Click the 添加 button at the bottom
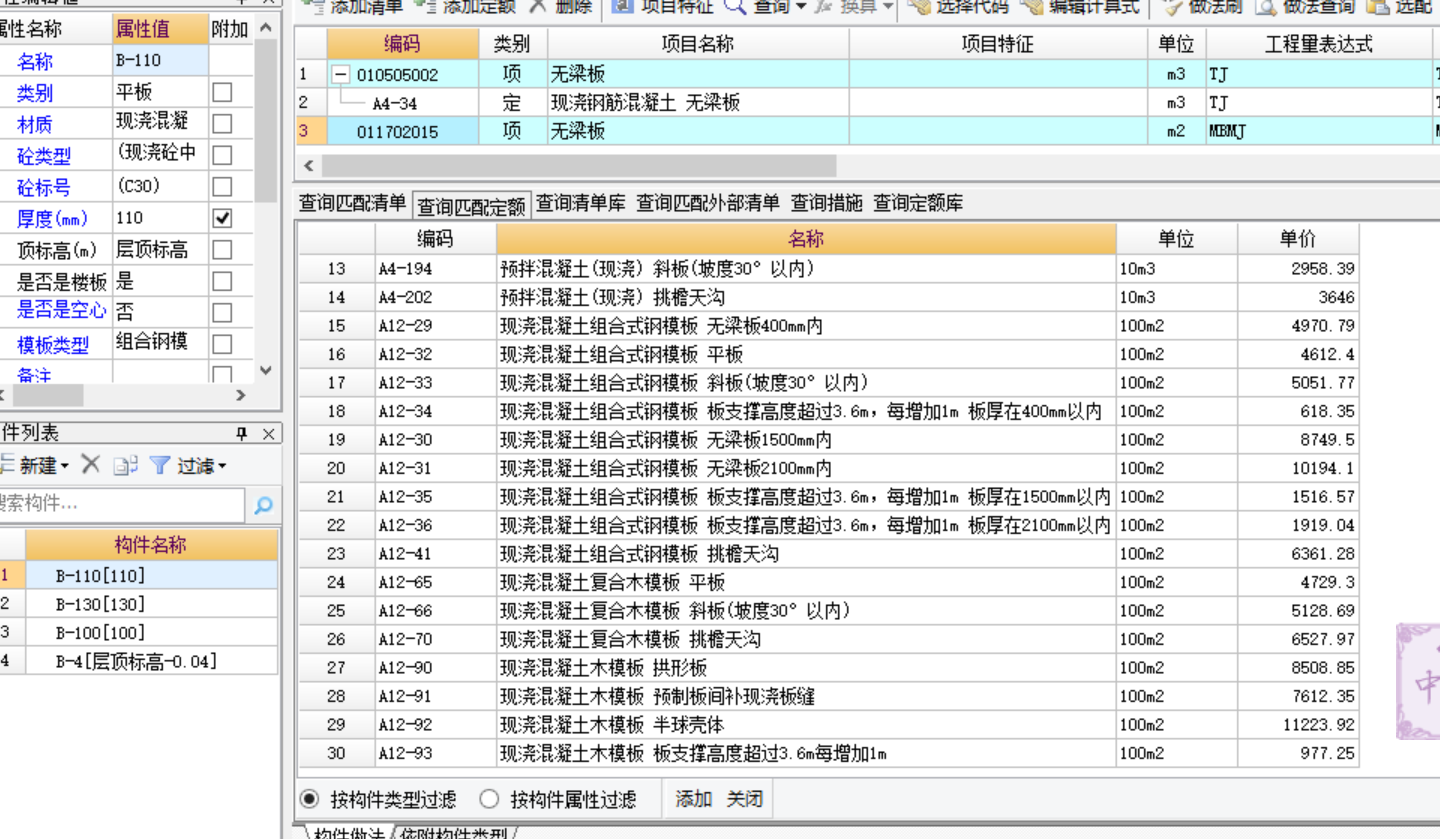The height and width of the screenshot is (839, 1440). [x=694, y=799]
